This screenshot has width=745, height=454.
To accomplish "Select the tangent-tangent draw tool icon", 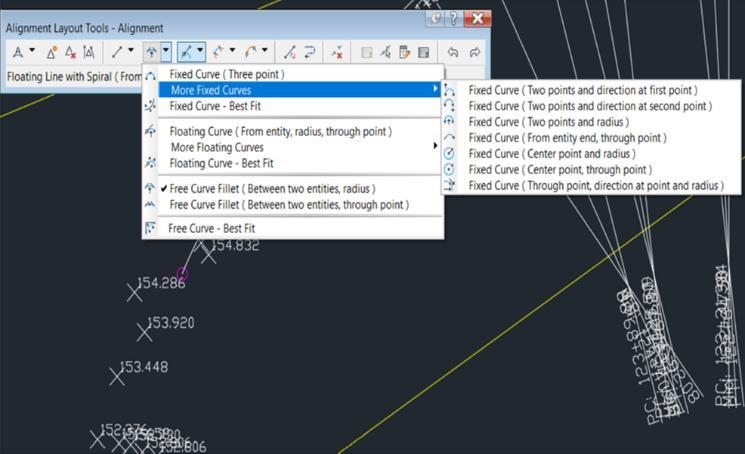I will (x=18, y=52).
